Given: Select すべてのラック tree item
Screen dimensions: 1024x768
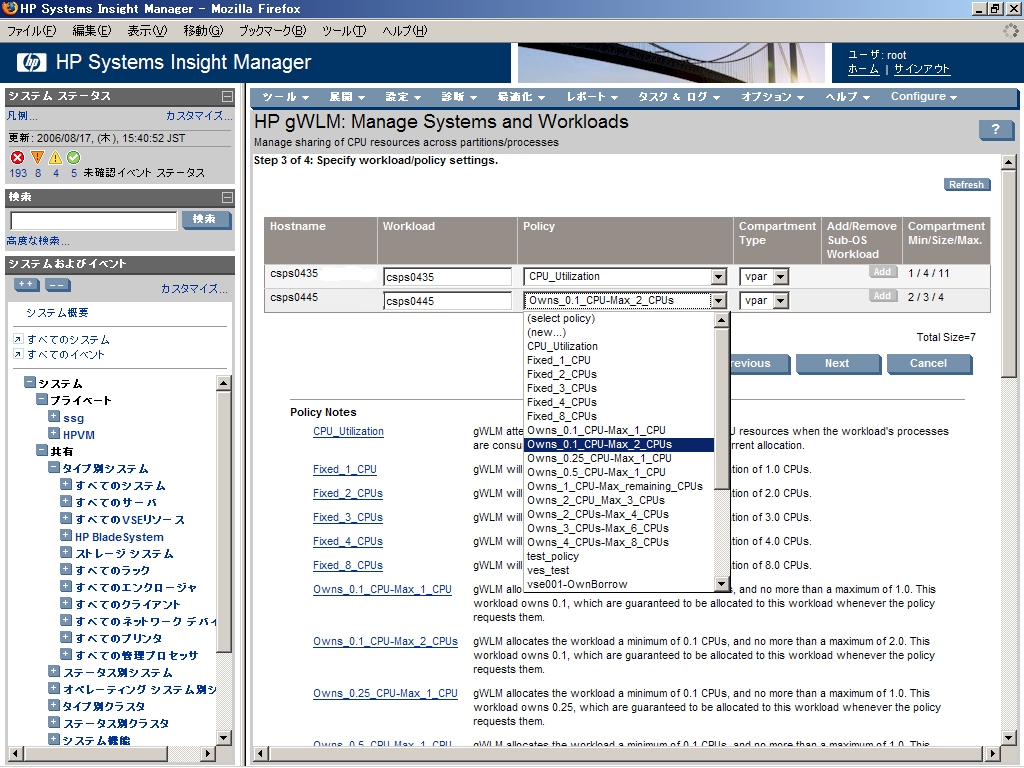Looking at the screenshot, I should click(x=112, y=570).
